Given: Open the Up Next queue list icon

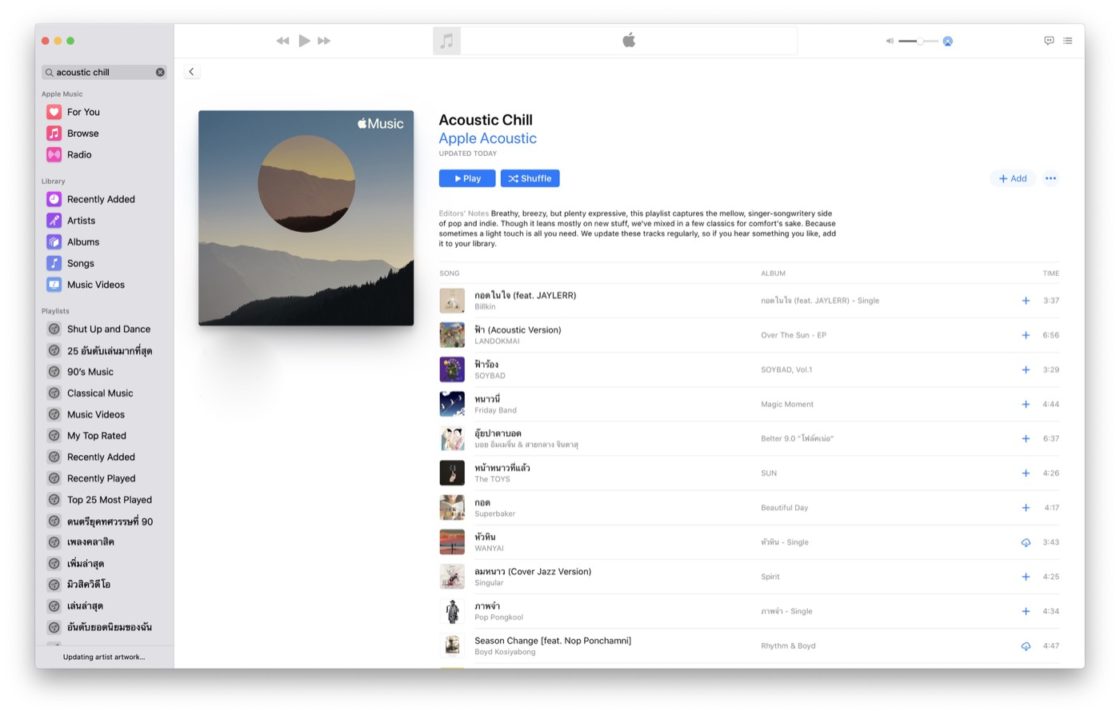Looking at the screenshot, I should point(1068,41).
